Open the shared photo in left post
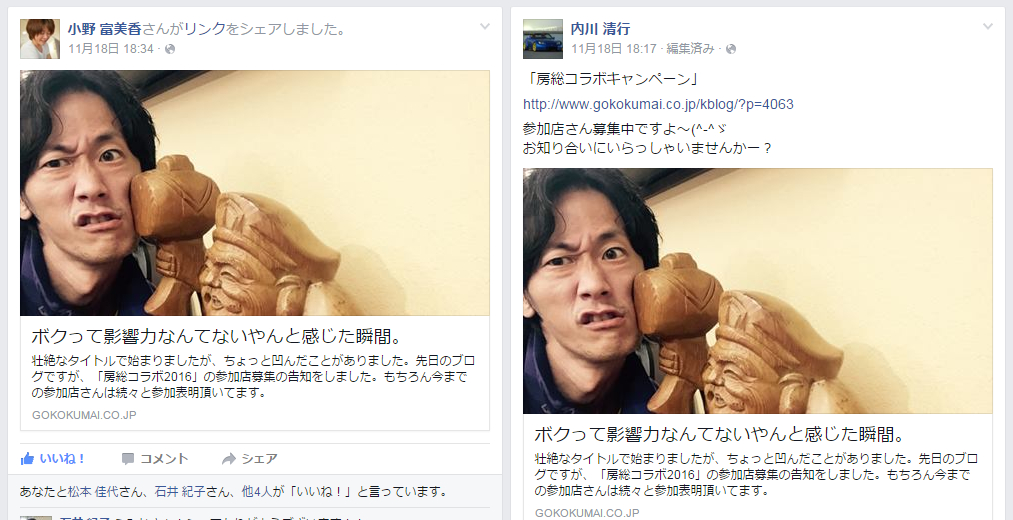1013x520 pixels. point(255,192)
